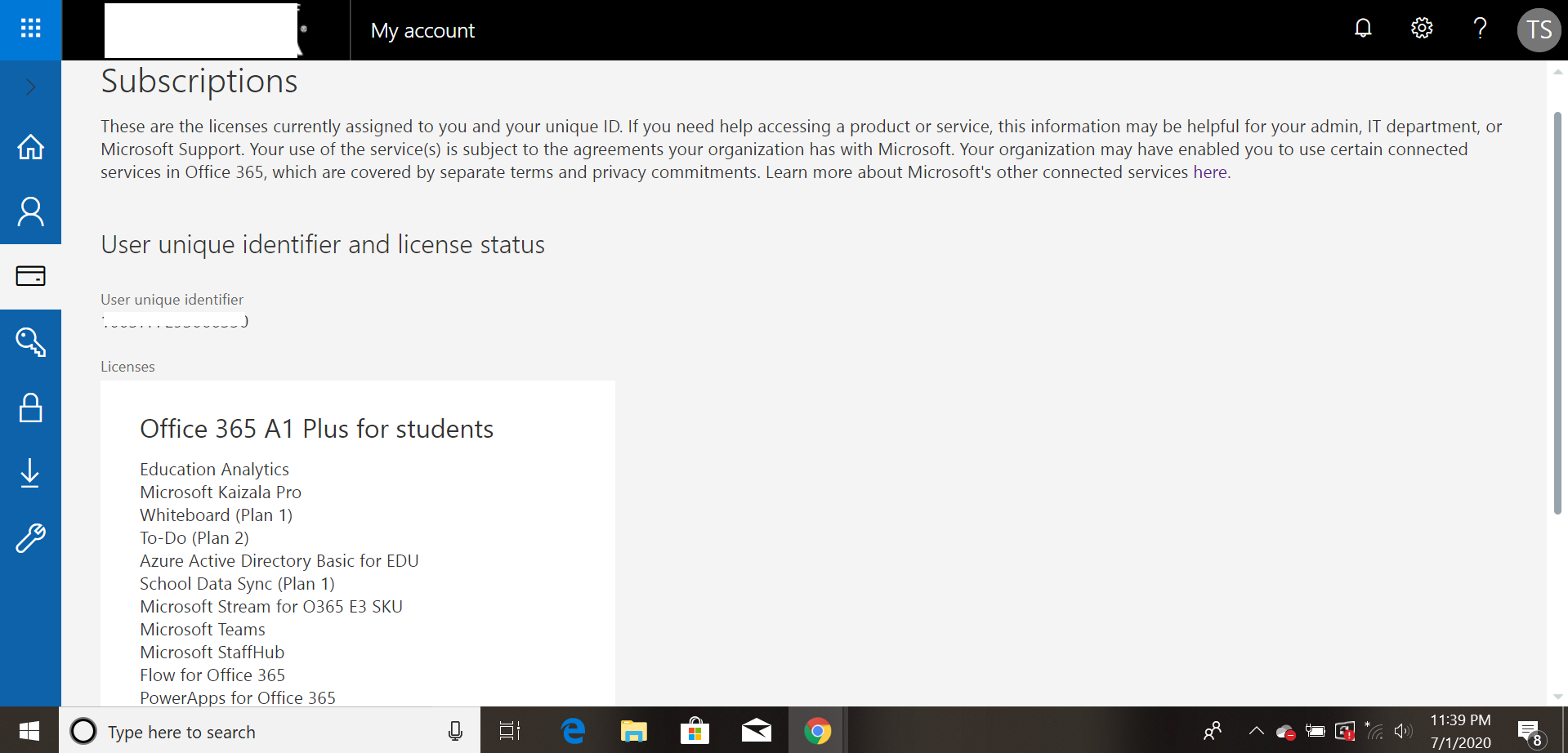
Task: Open Personal info person icon in sidebar
Action: click(30, 212)
